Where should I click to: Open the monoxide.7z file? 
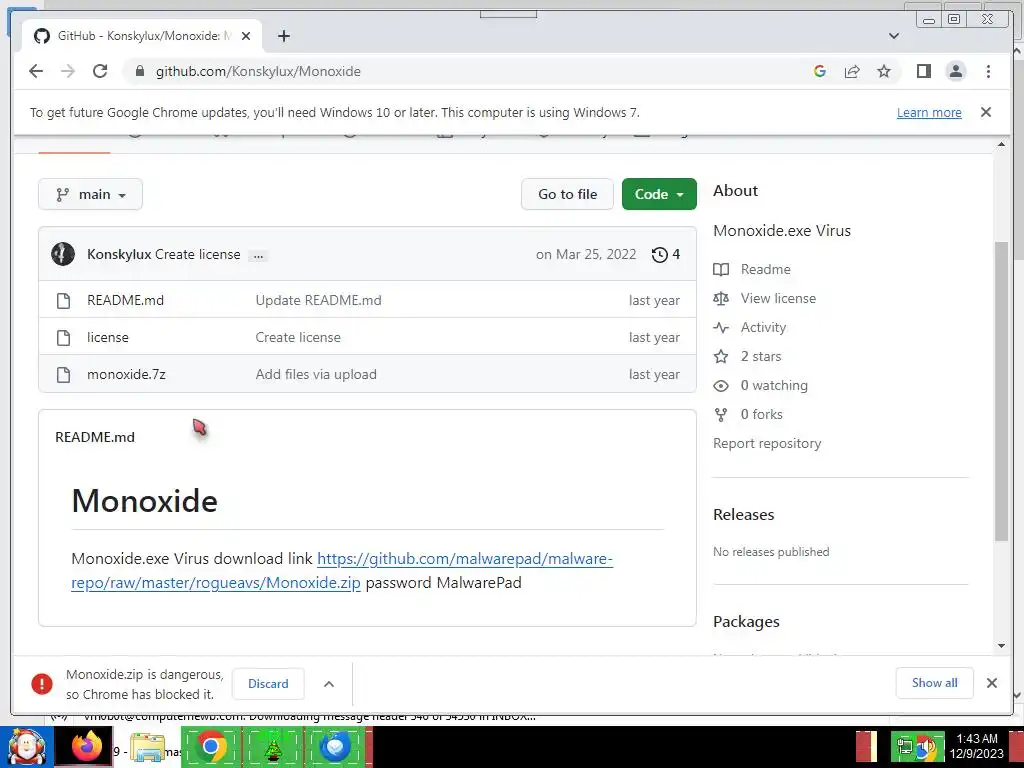(126, 374)
